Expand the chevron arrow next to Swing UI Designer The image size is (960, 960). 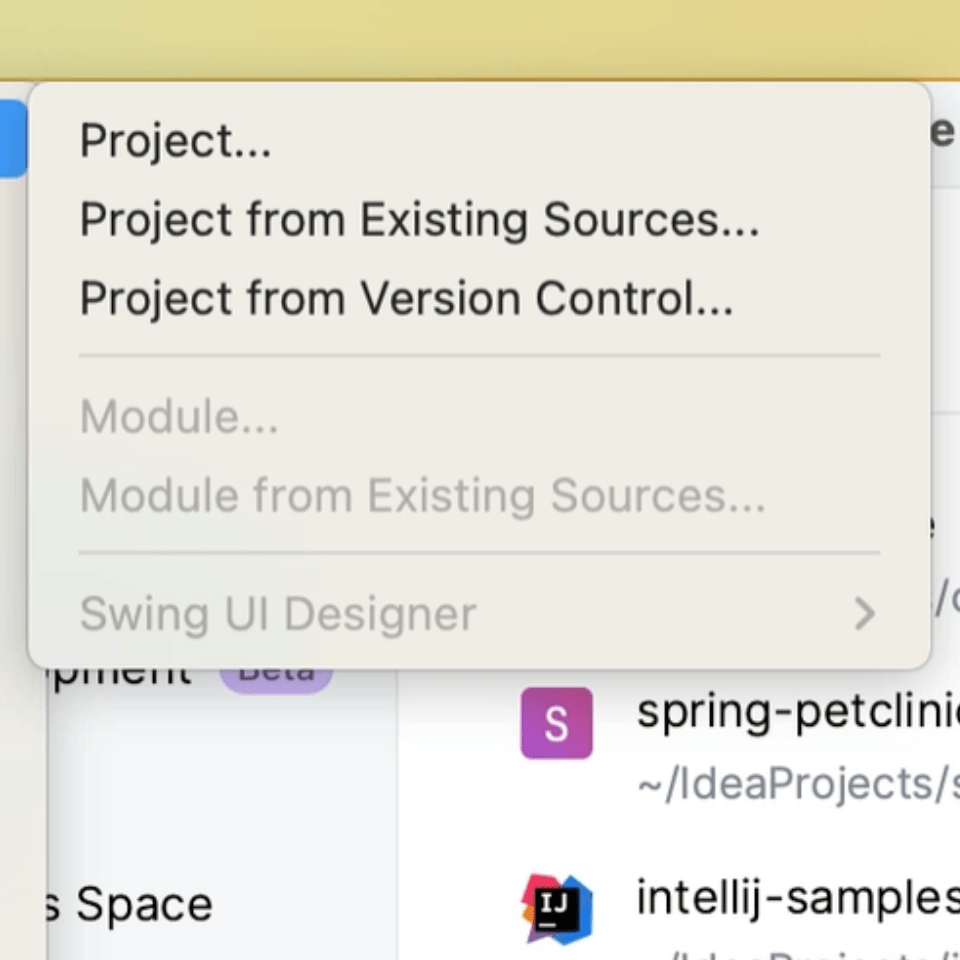click(x=864, y=613)
